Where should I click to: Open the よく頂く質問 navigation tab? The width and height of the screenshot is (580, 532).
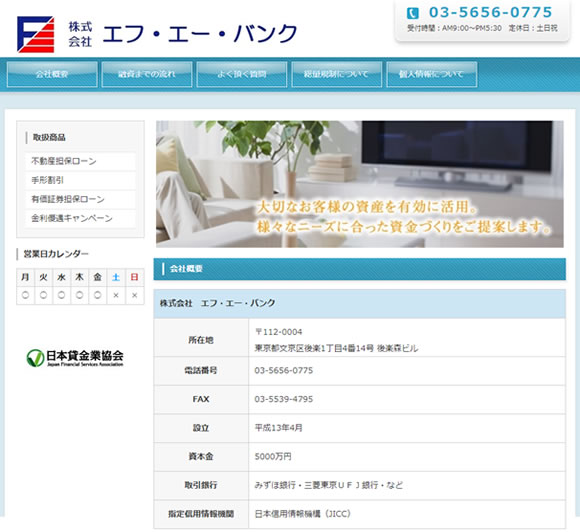point(242,74)
